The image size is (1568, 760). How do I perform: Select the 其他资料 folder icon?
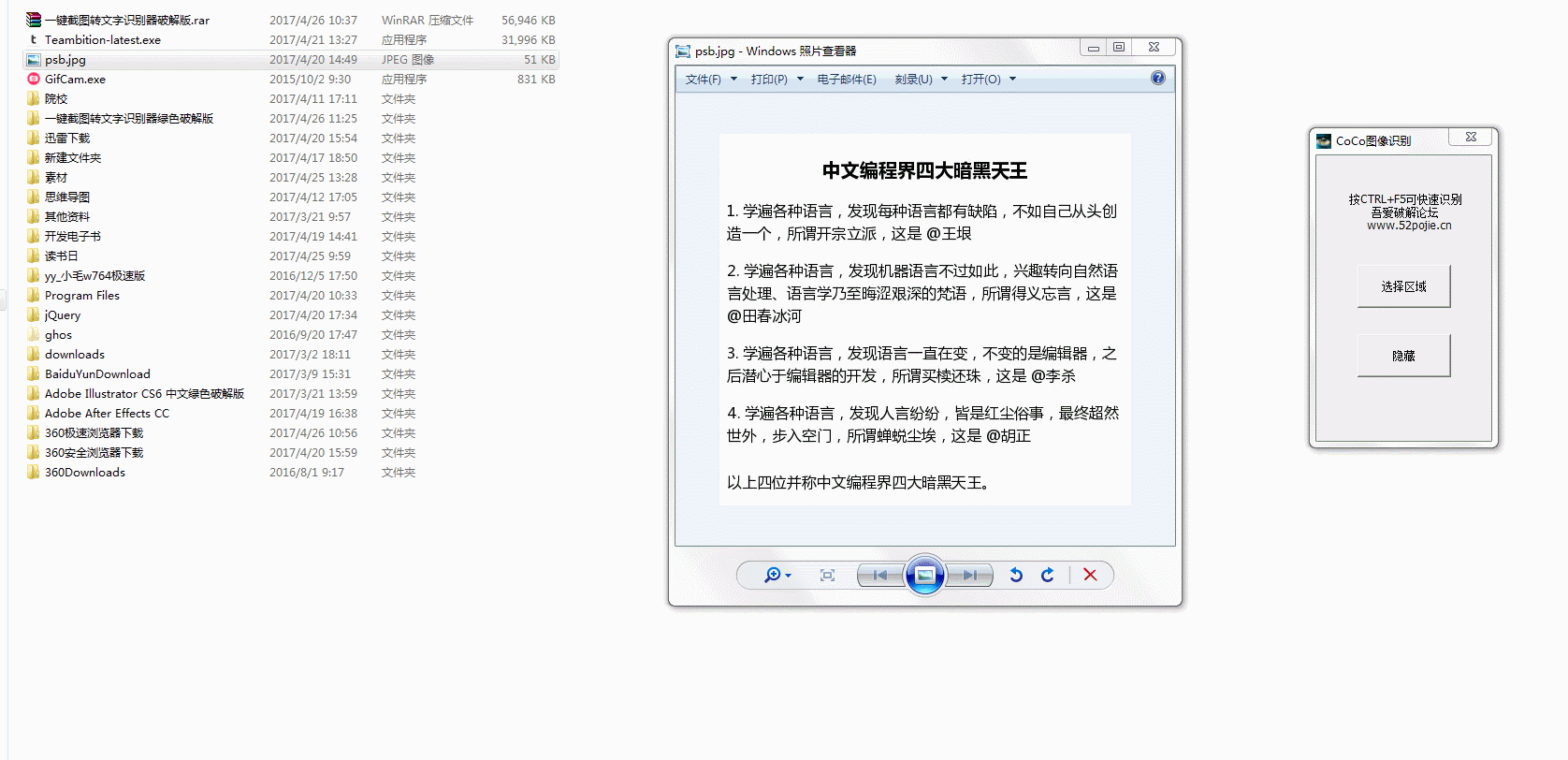34,216
